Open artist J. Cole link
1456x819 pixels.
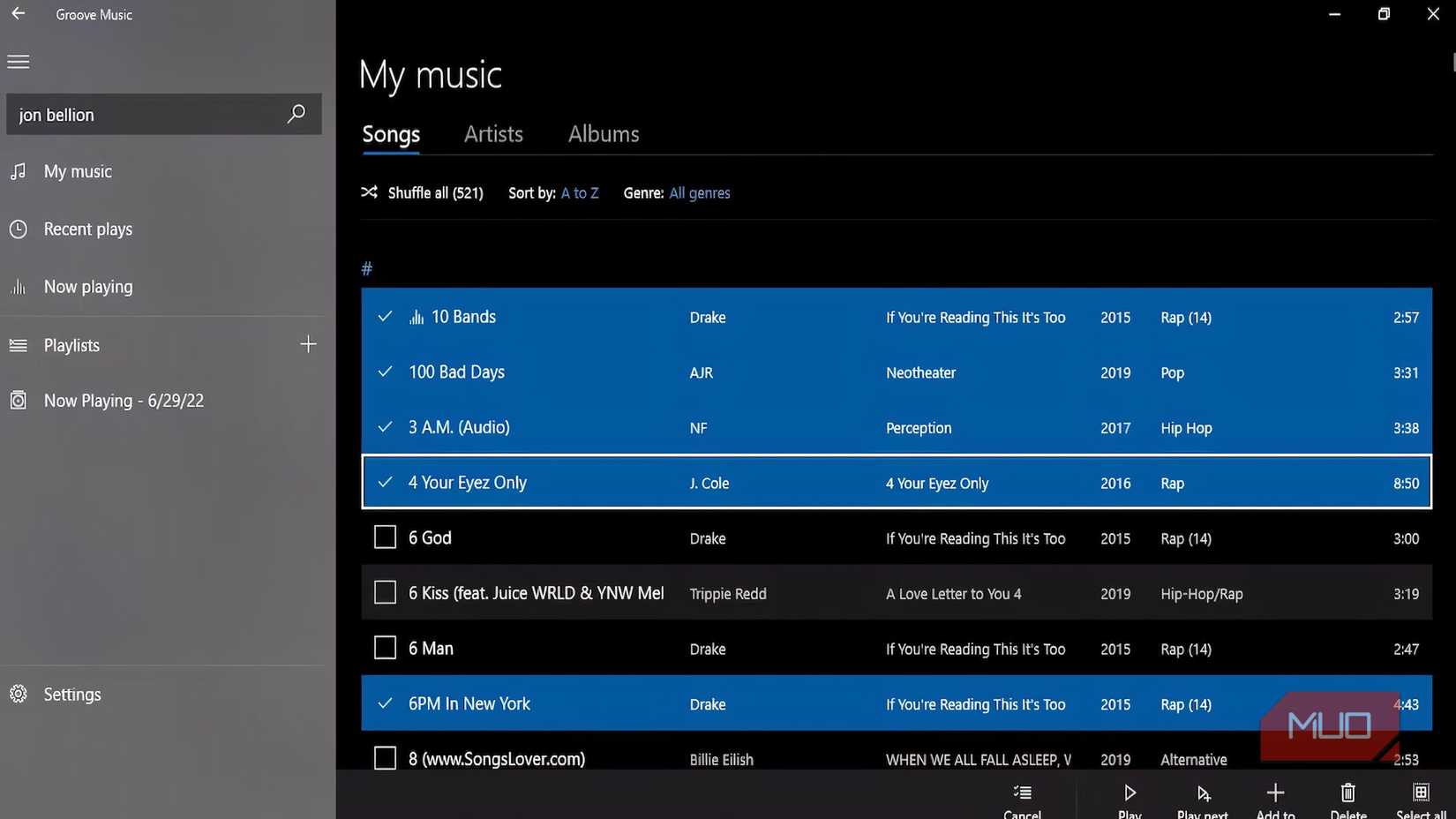pyautogui.click(x=709, y=484)
